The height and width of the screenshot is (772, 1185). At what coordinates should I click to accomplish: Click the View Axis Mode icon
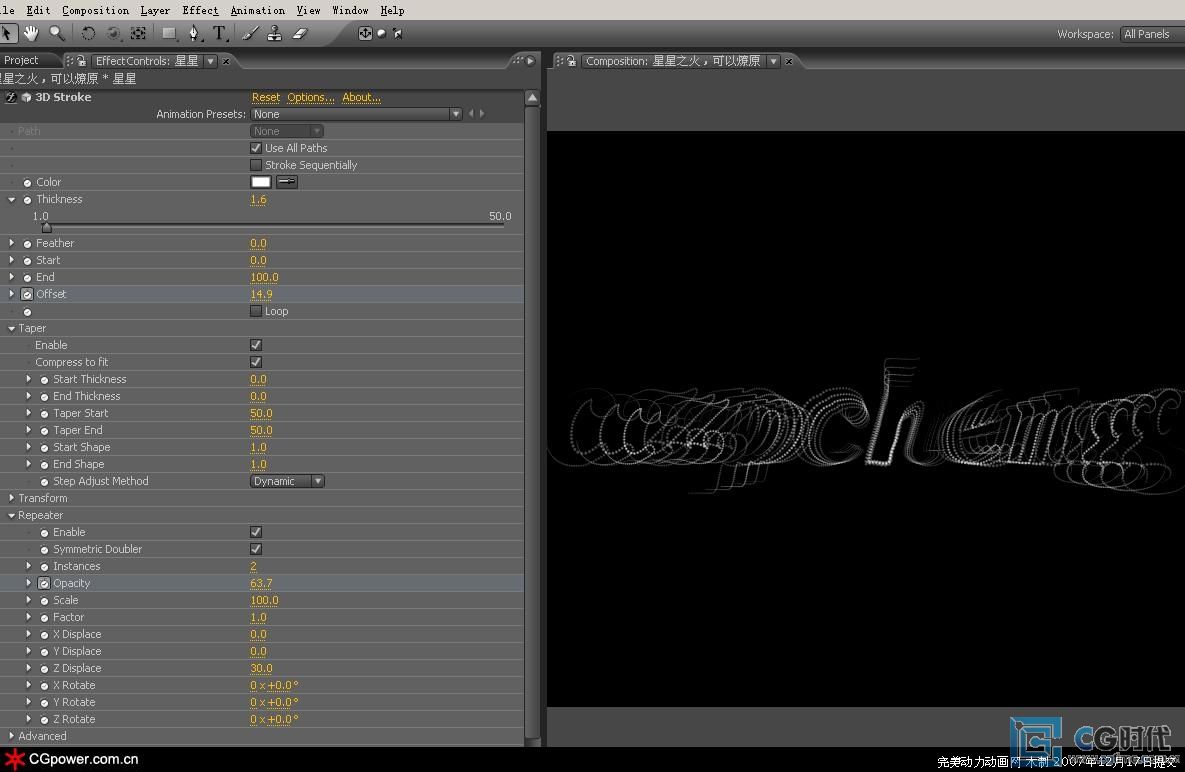click(x=398, y=33)
